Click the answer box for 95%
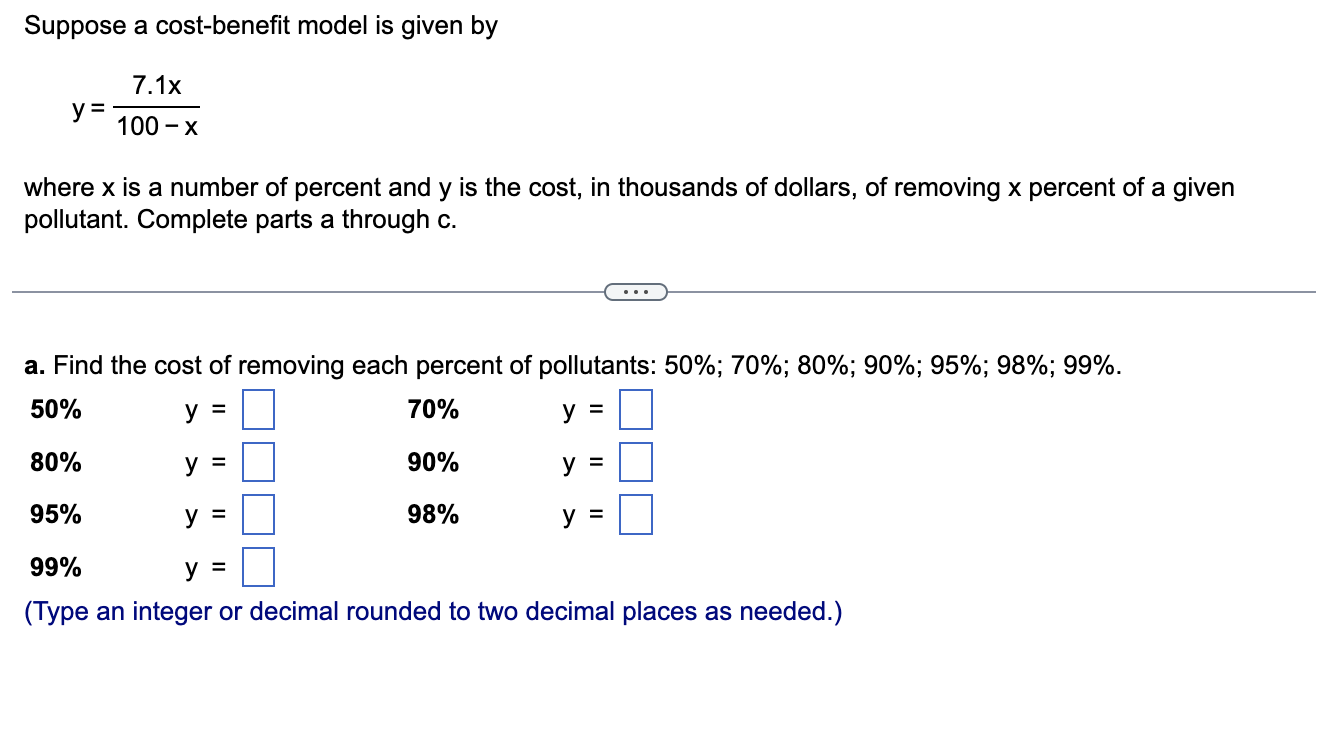1322x730 pixels. (x=257, y=515)
